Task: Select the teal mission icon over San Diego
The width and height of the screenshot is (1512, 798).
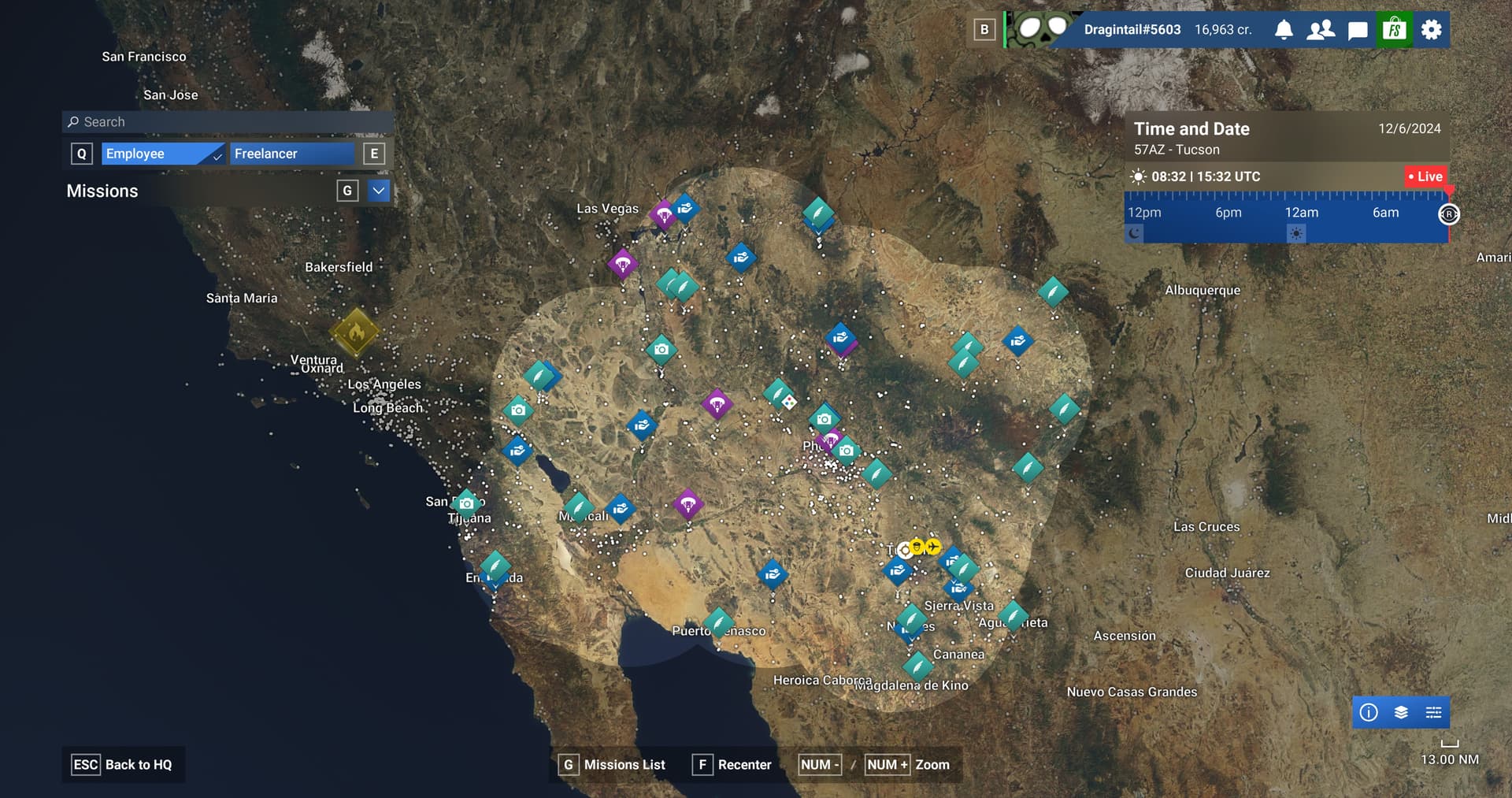Action: [x=466, y=503]
